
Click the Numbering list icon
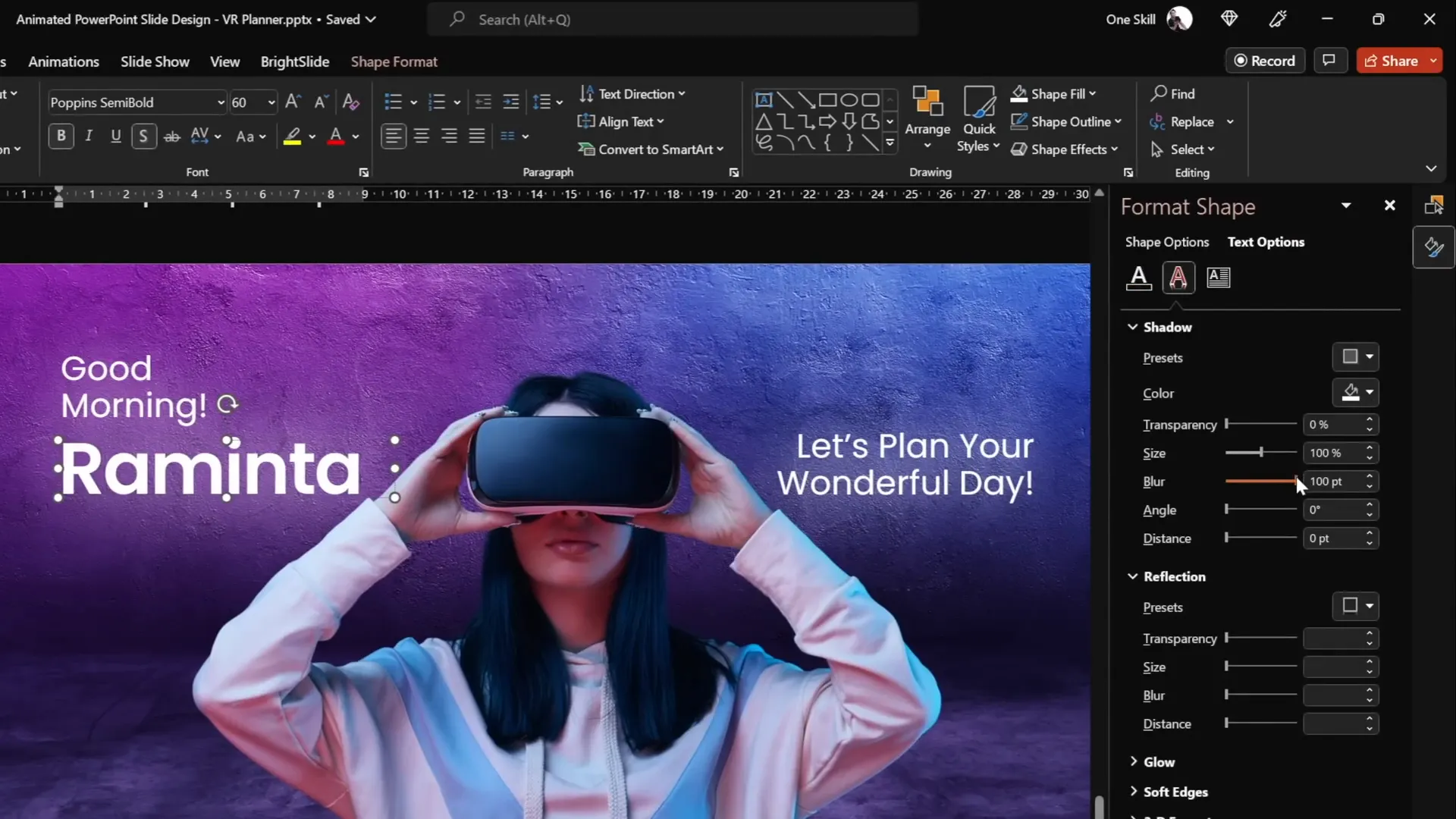click(x=437, y=102)
